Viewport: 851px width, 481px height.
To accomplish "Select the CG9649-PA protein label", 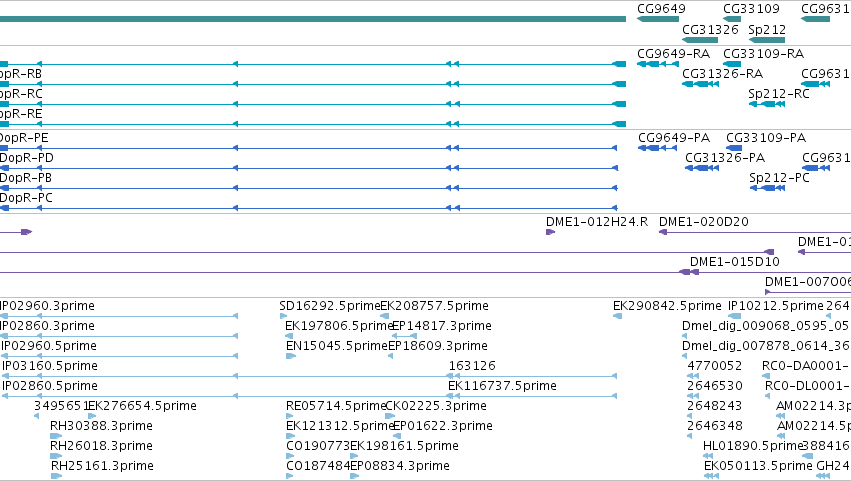I will (674, 137).
